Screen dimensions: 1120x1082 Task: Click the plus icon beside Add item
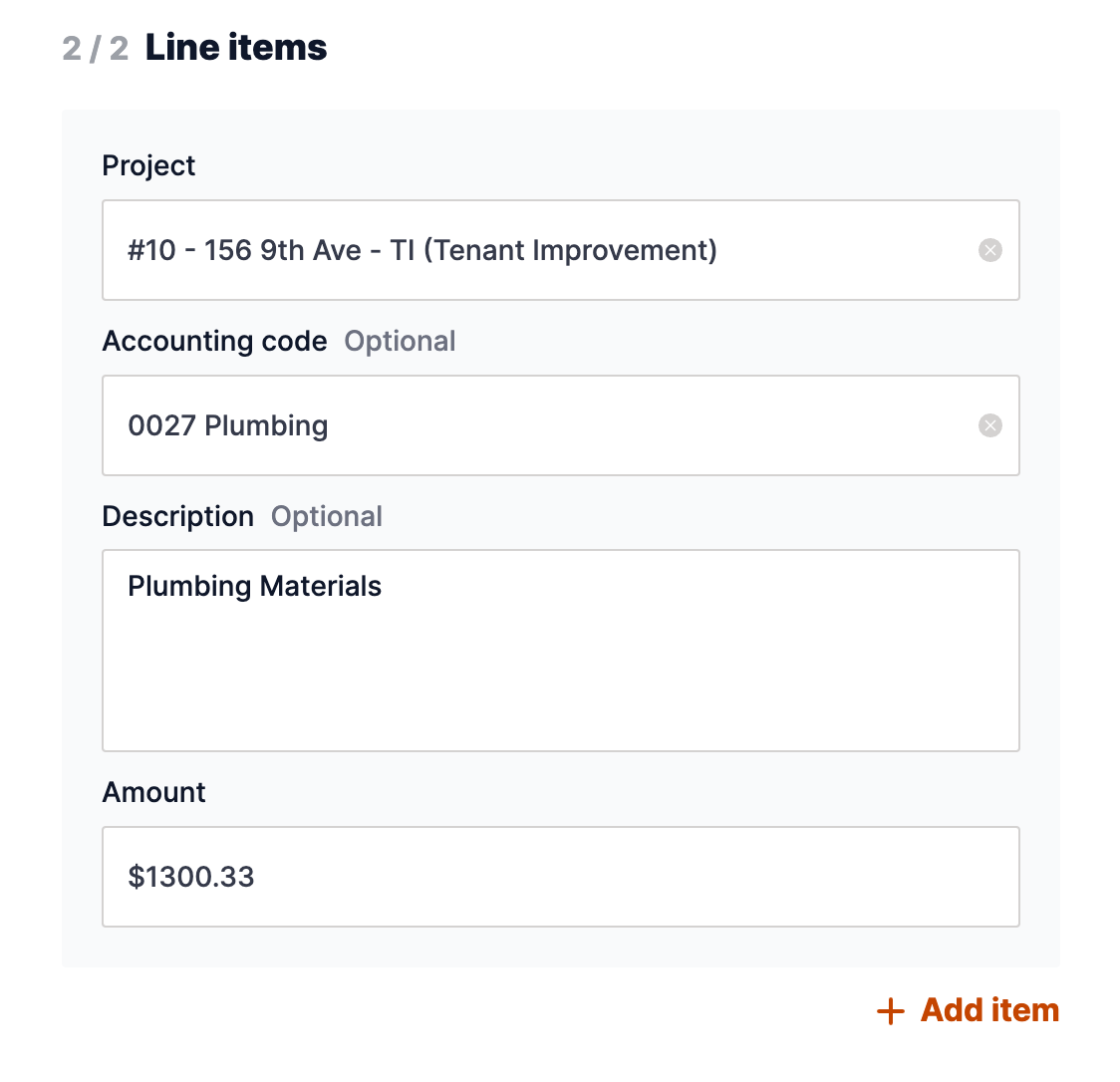click(x=890, y=1011)
